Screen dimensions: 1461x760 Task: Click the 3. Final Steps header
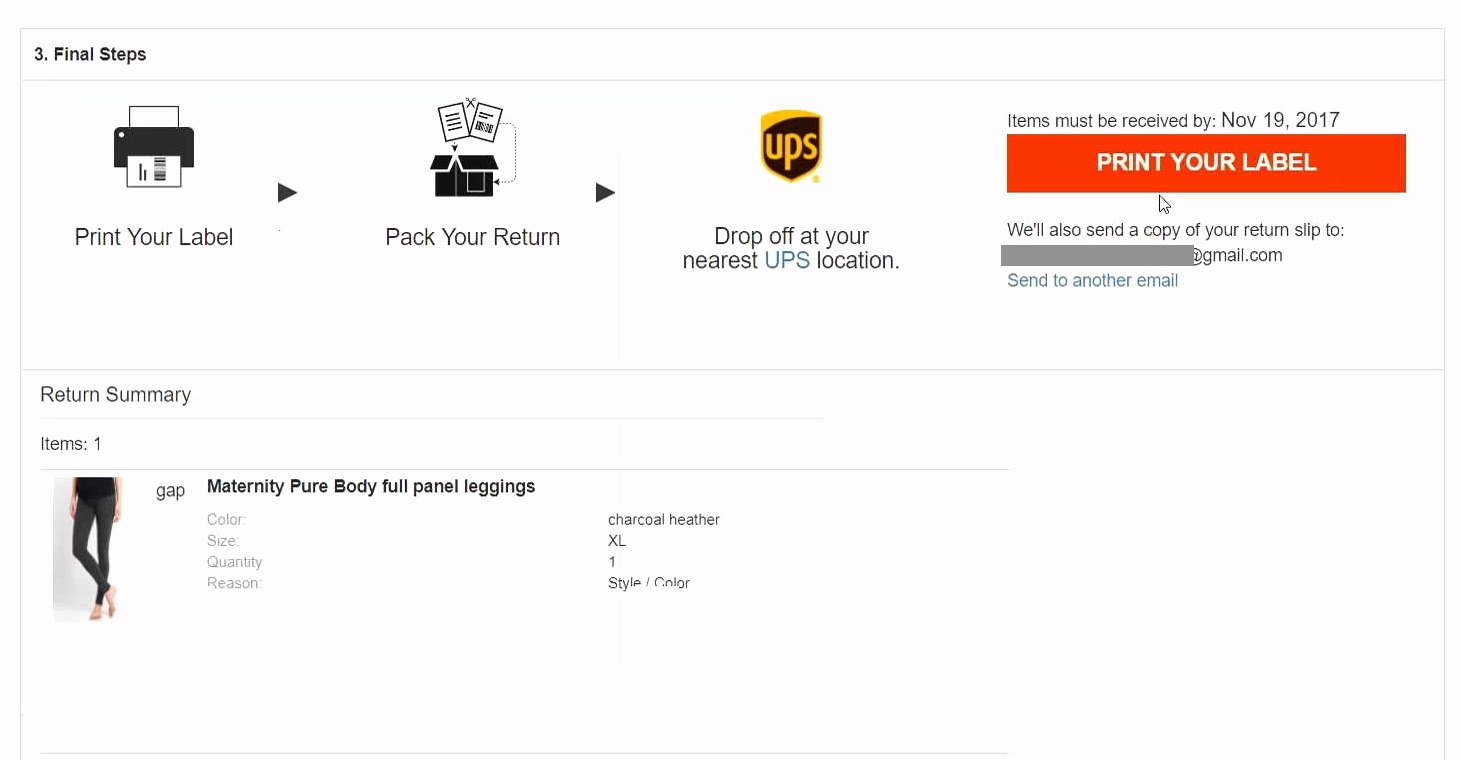pos(90,55)
